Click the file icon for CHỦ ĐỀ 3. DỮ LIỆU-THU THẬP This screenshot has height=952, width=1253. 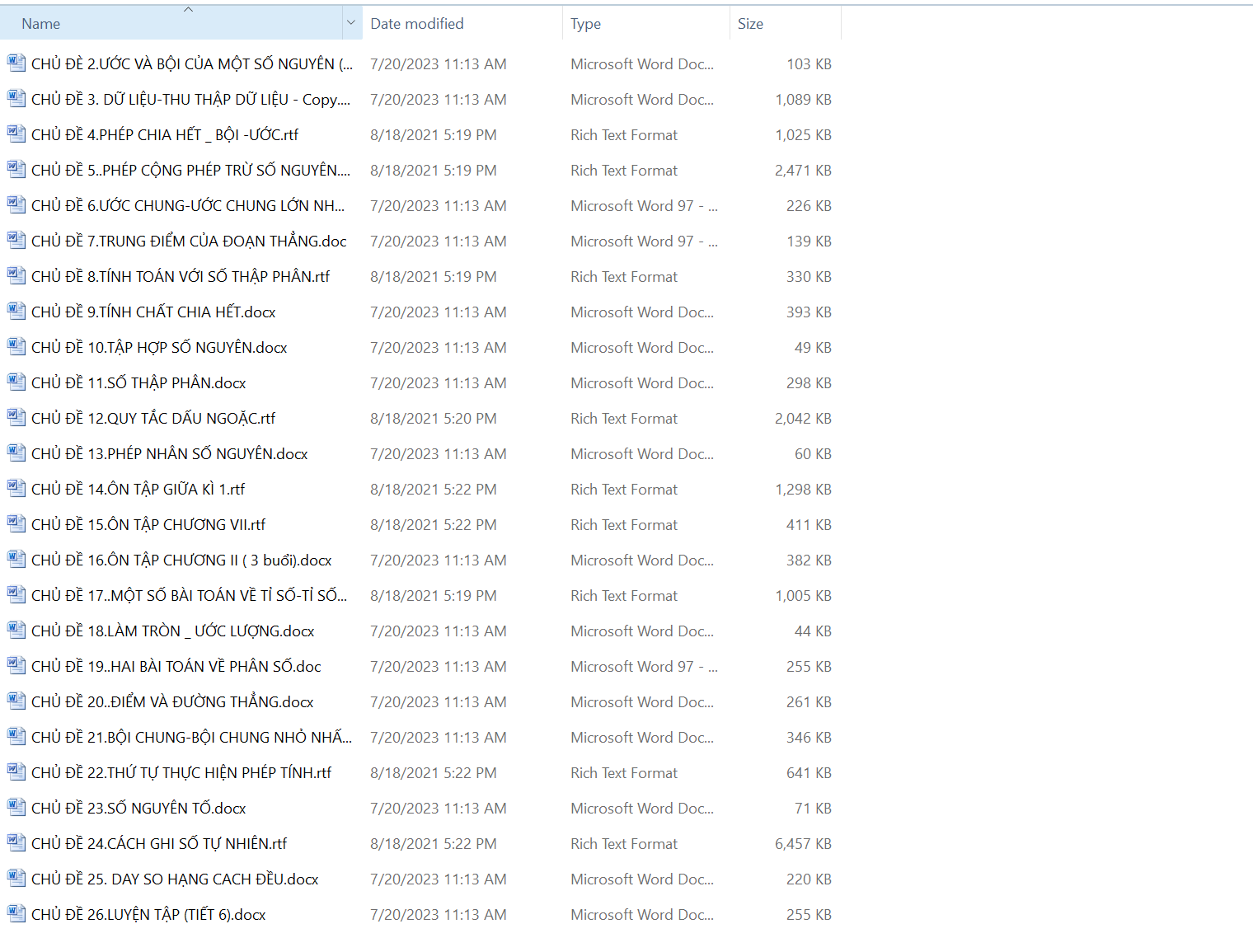coord(16,98)
